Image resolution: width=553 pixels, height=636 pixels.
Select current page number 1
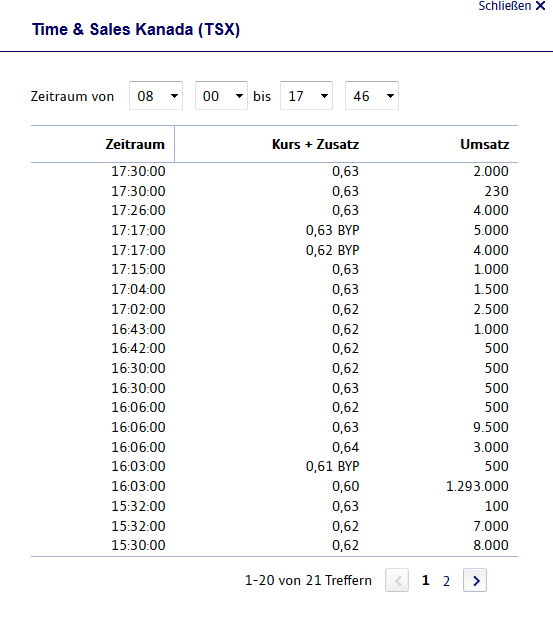tap(425, 580)
